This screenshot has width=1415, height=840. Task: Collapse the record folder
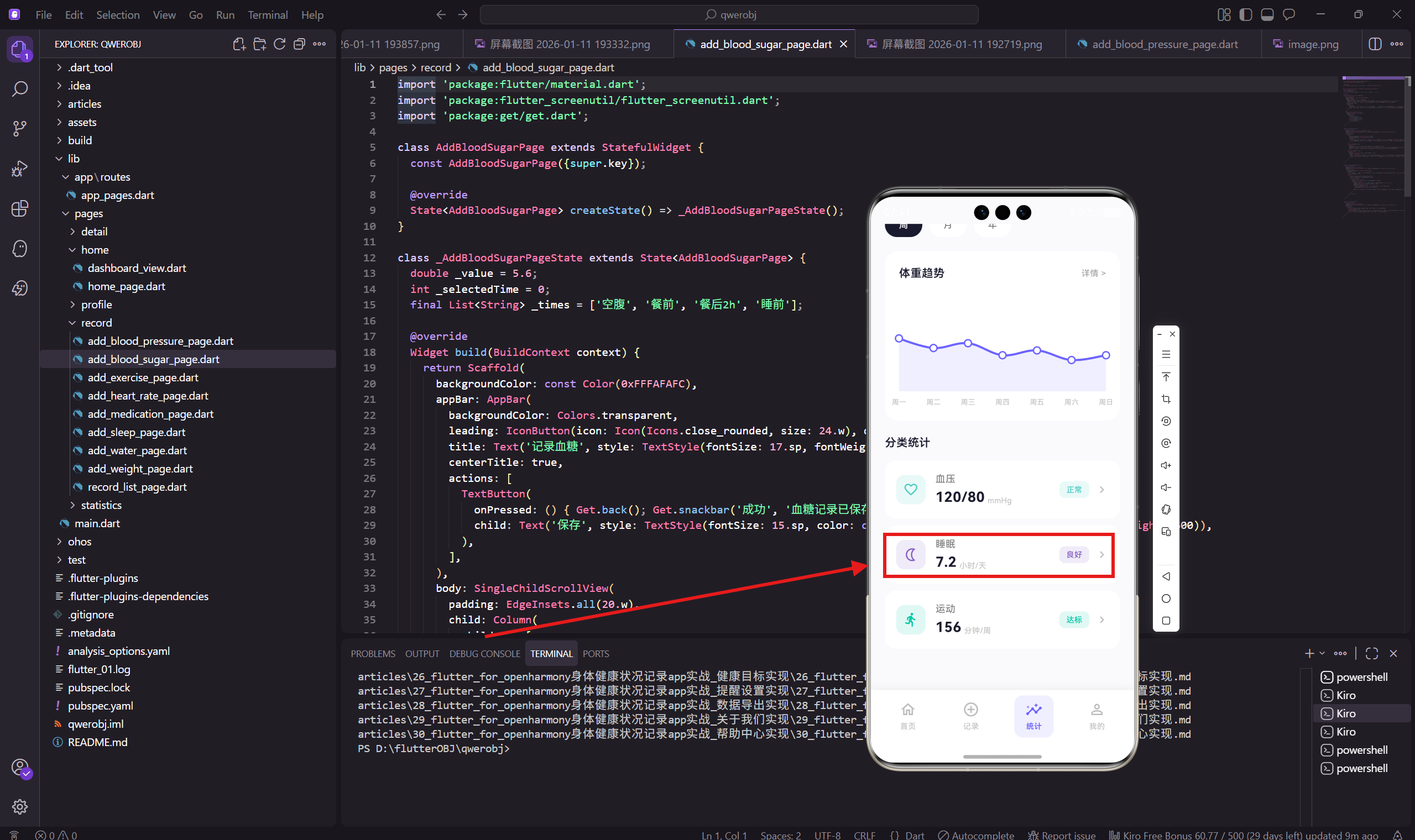tap(96, 323)
